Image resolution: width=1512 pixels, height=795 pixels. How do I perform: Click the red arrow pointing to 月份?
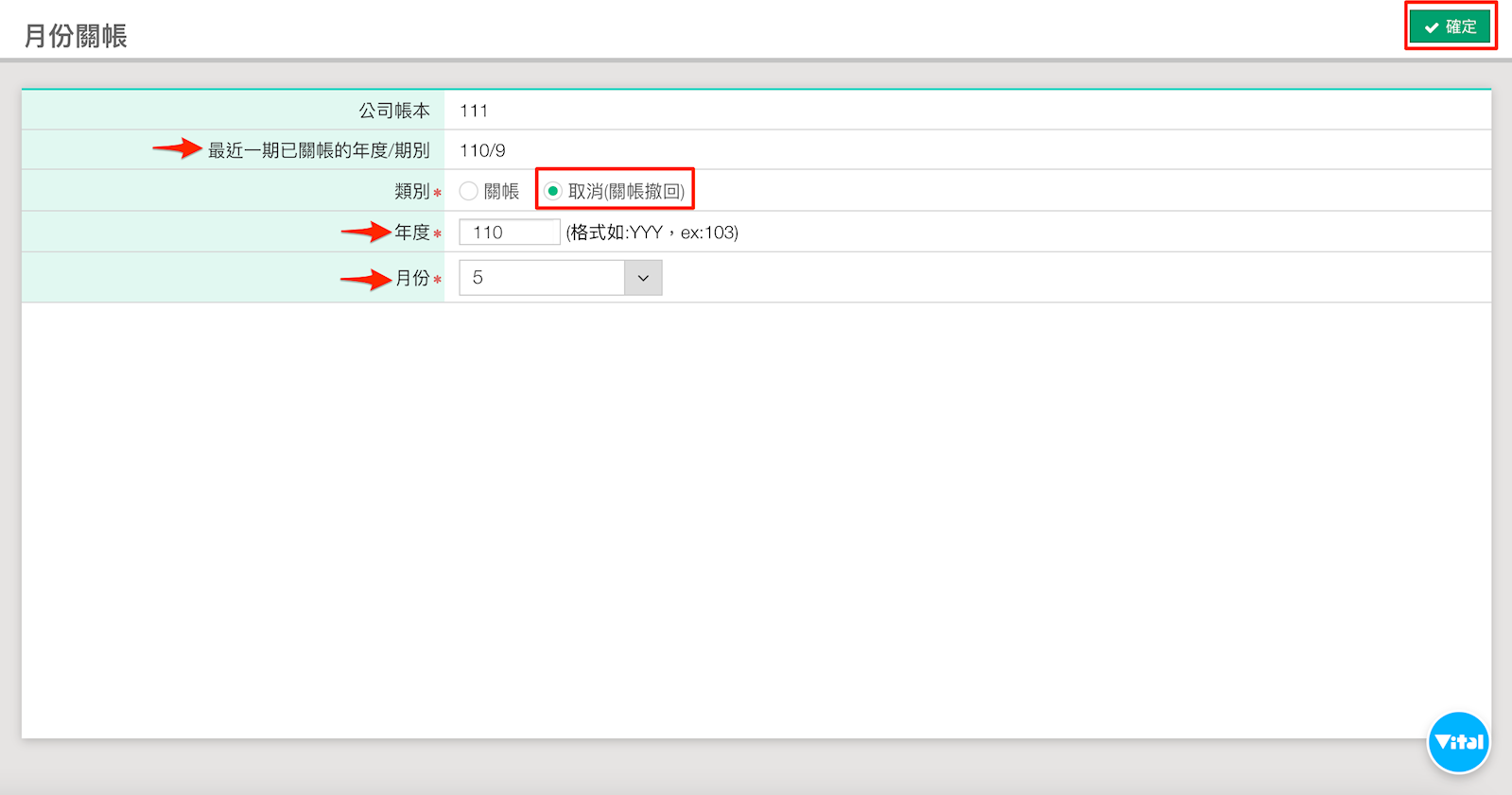pyautogui.click(x=365, y=279)
